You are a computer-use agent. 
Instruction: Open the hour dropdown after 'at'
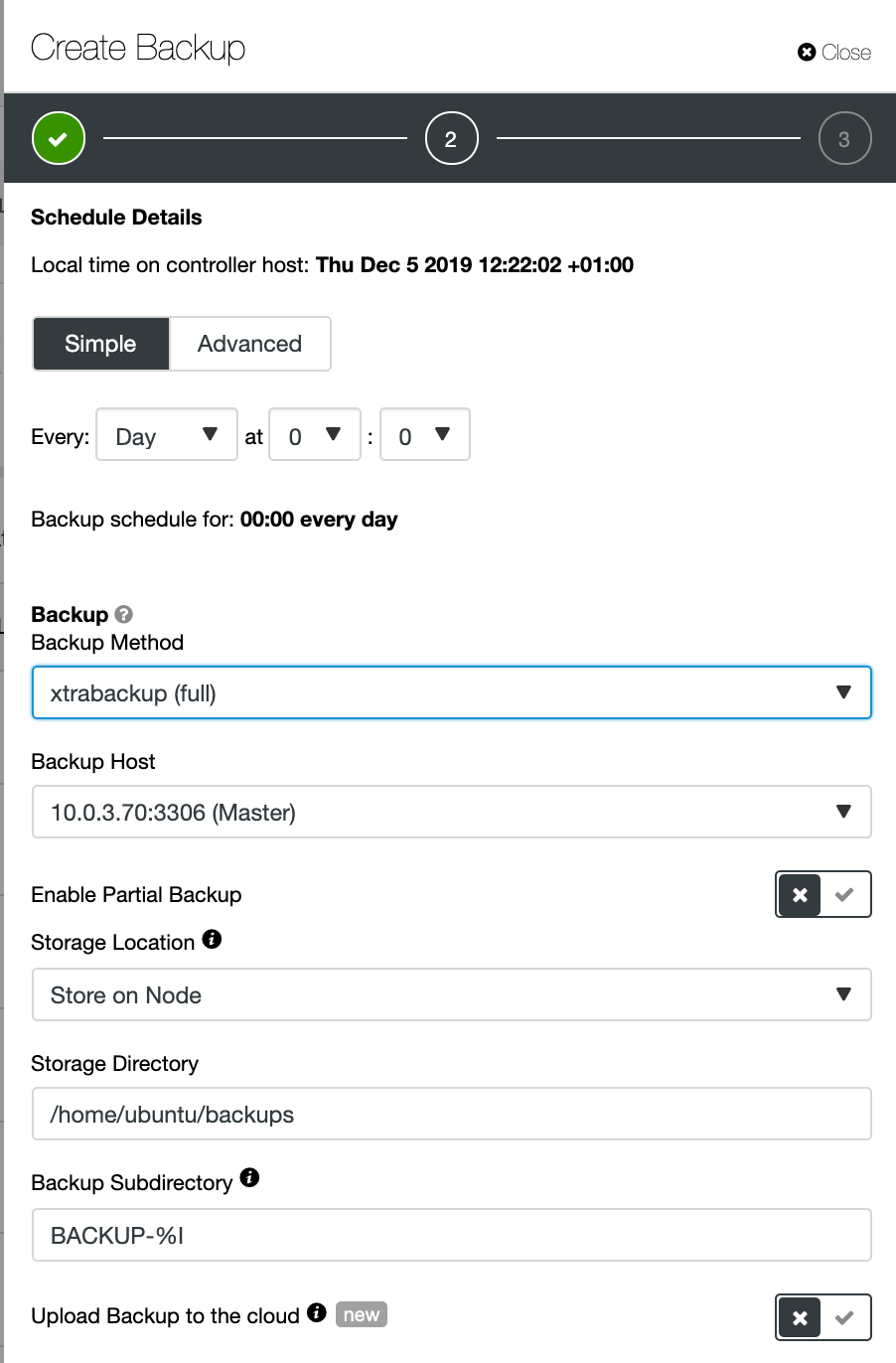[315, 434]
